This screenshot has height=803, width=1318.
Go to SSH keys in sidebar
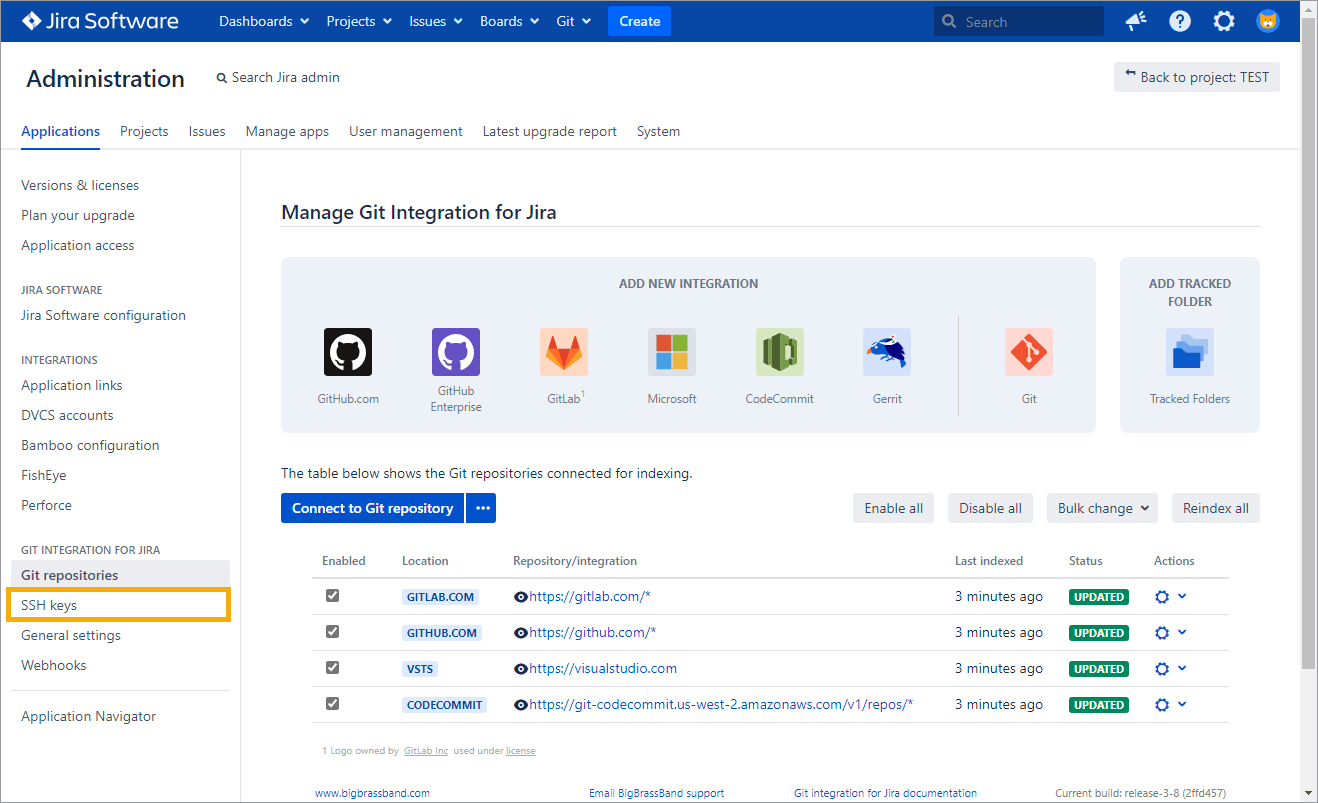coord(49,605)
